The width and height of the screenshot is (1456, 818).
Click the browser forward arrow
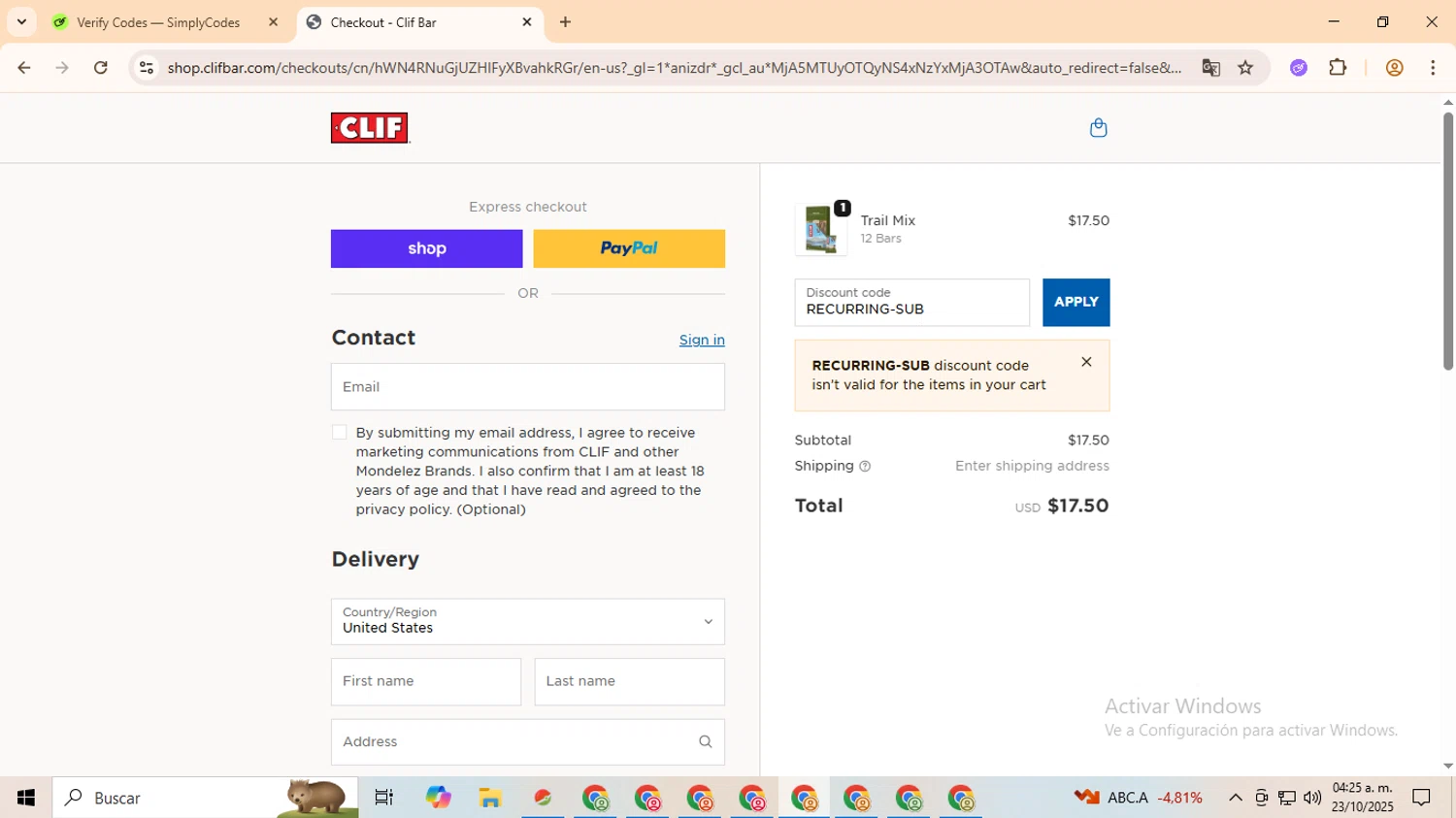pyautogui.click(x=62, y=68)
